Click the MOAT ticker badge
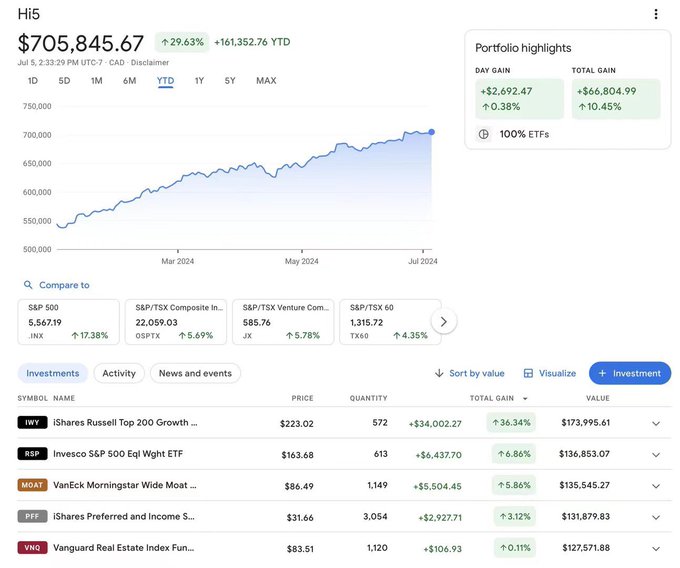Image resolution: width=680 pixels, height=568 pixels. pos(32,485)
